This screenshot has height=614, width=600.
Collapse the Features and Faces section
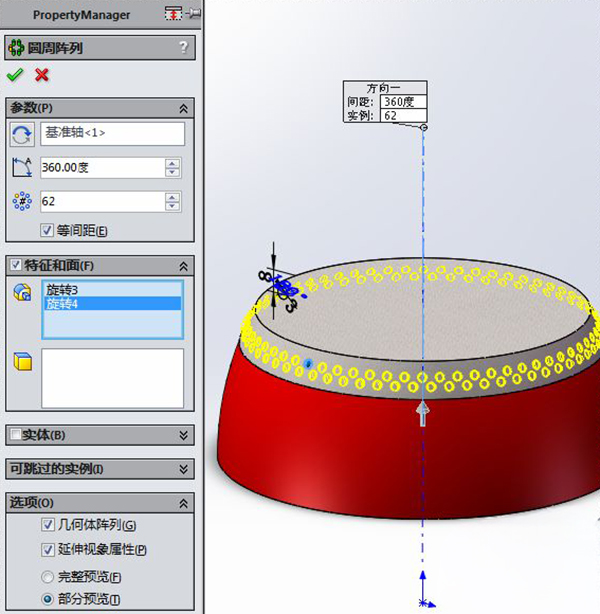(x=183, y=266)
